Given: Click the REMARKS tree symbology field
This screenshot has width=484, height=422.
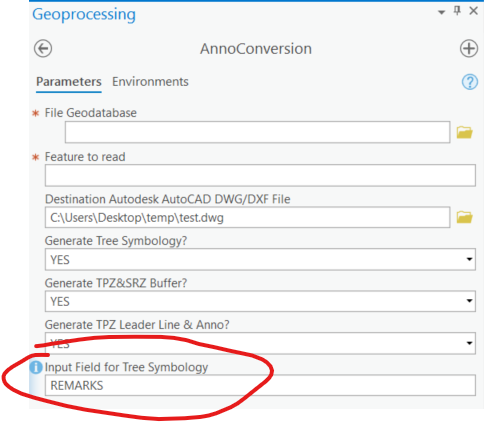Looking at the screenshot, I should 260,385.
